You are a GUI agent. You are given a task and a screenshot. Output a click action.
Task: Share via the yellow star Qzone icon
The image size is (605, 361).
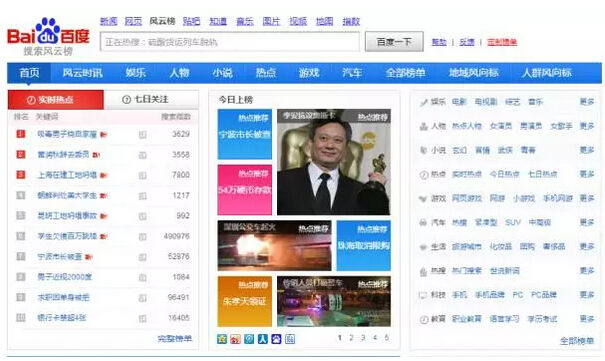(x=222, y=339)
